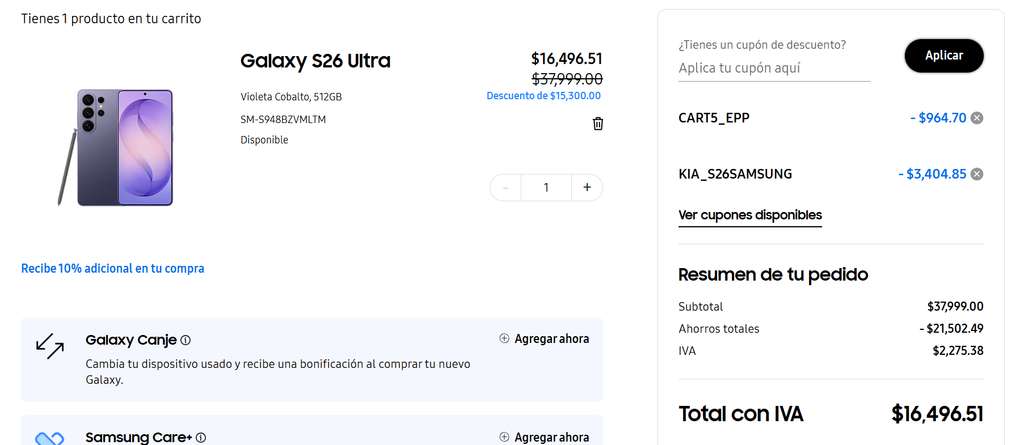
Task: Click the Galaxy Canje swap arrows icon
Action: click(50, 347)
